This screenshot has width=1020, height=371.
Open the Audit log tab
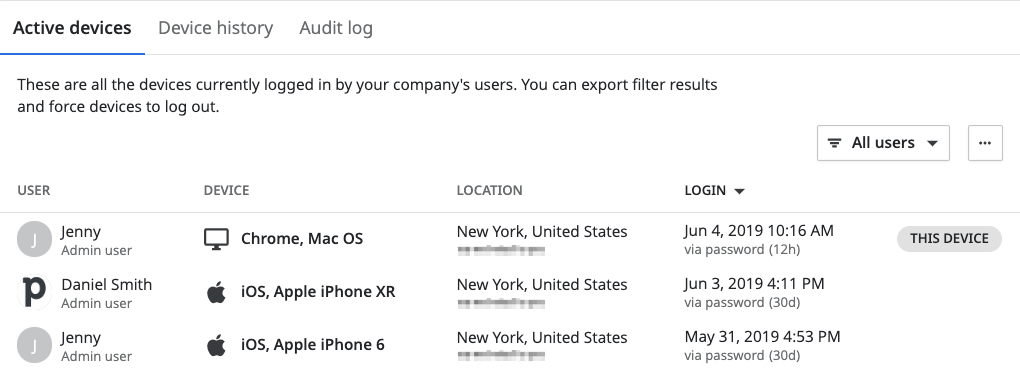336,28
